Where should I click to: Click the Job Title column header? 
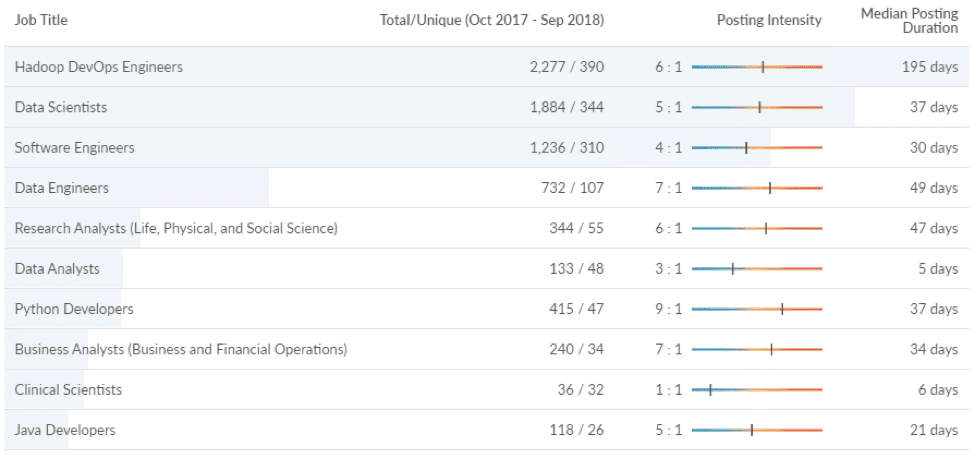click(x=41, y=20)
